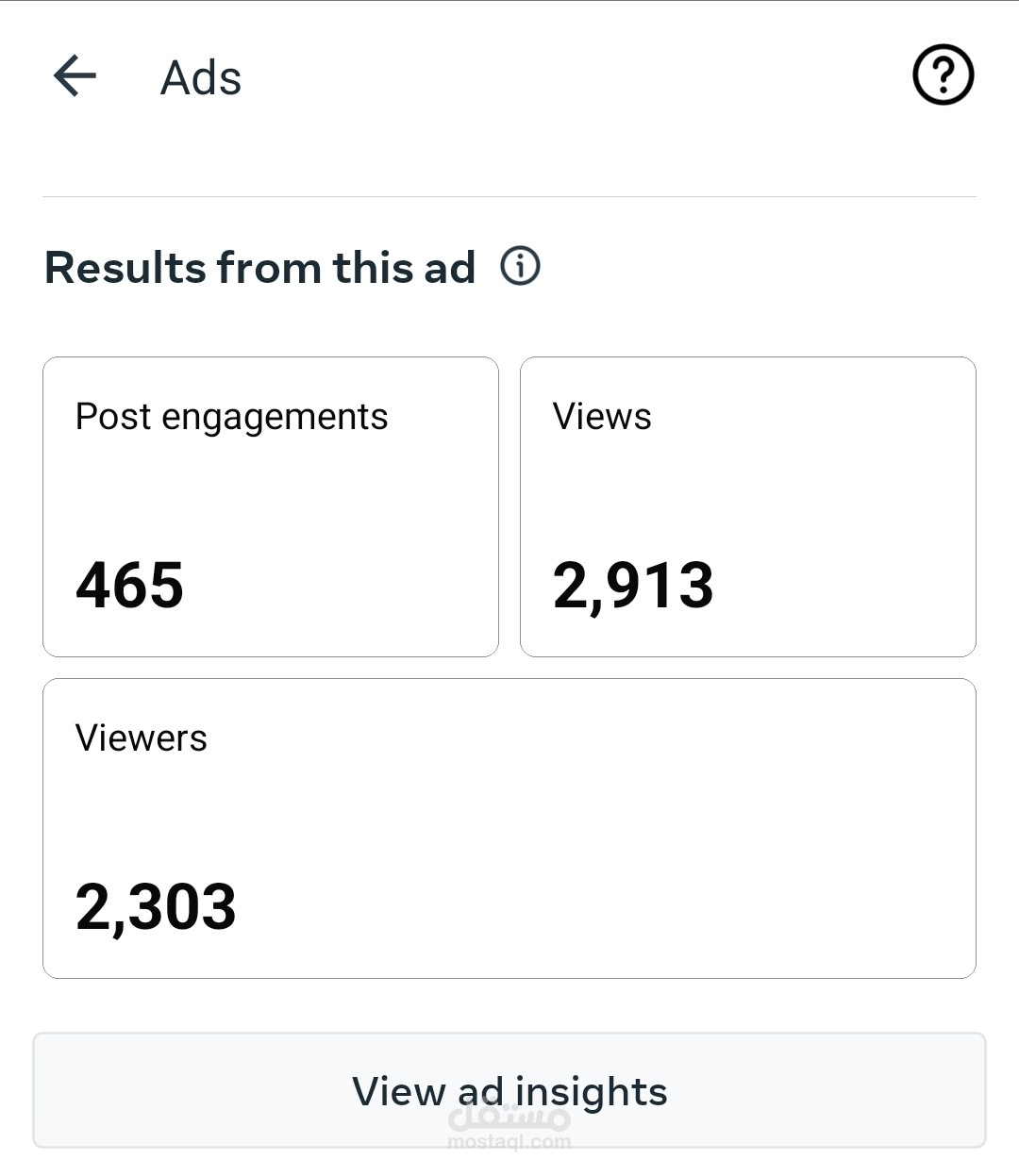Select the Viewers label
Screen dimensions: 1019x1176
(141, 738)
